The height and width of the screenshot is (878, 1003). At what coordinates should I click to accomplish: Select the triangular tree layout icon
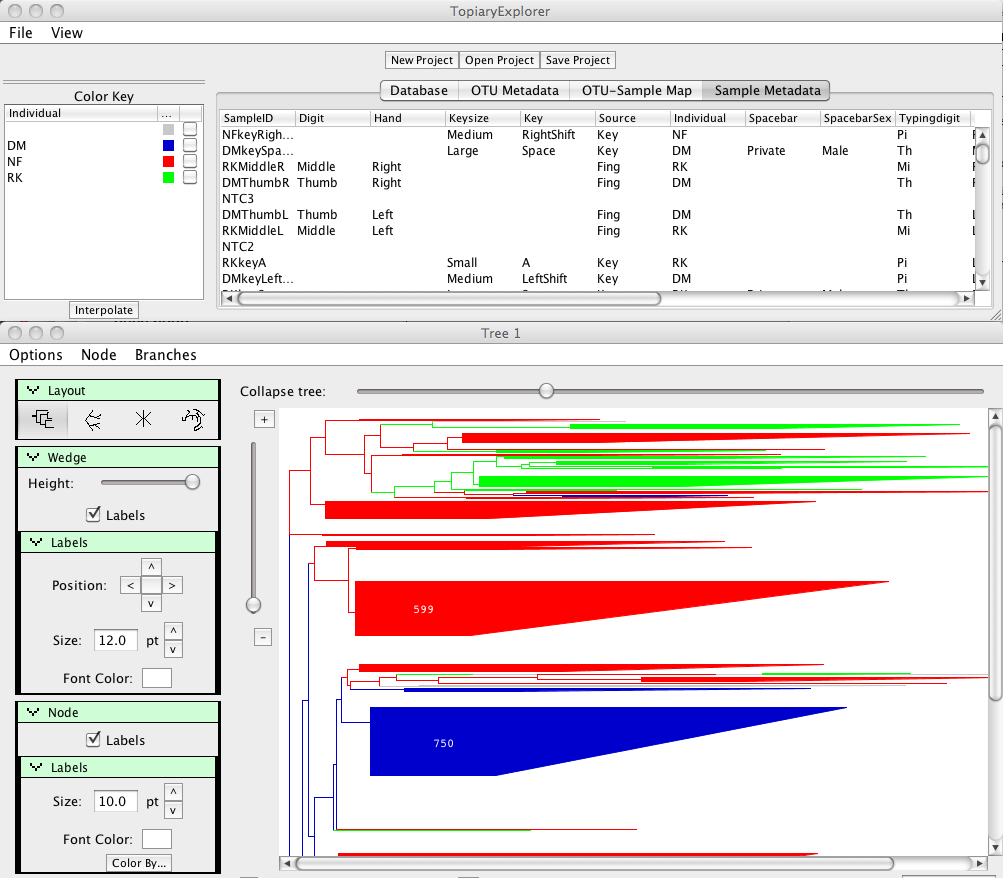pos(93,419)
